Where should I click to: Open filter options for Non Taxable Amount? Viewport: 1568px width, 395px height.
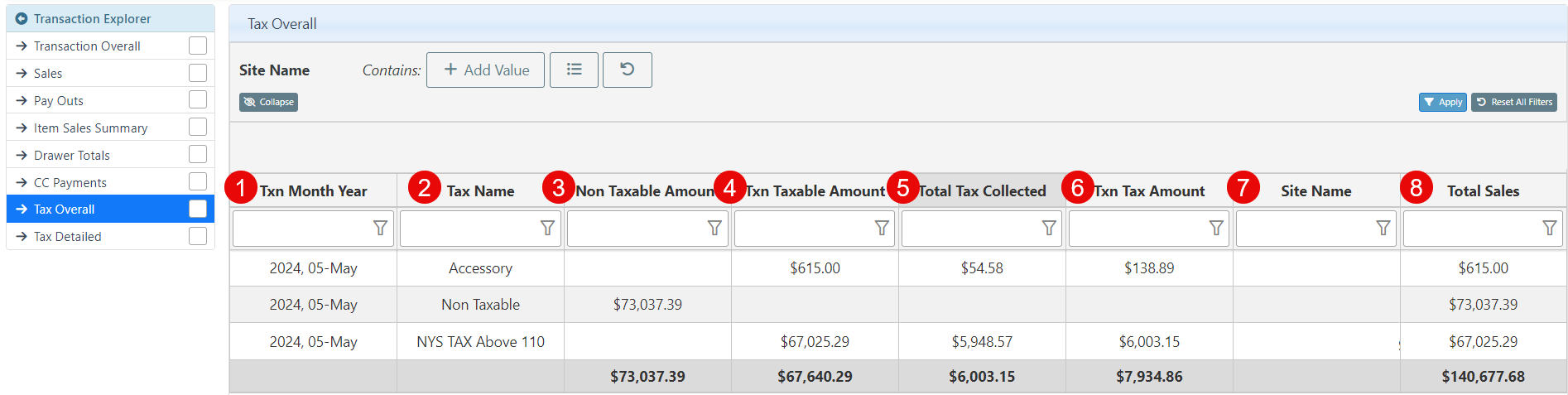click(x=714, y=228)
